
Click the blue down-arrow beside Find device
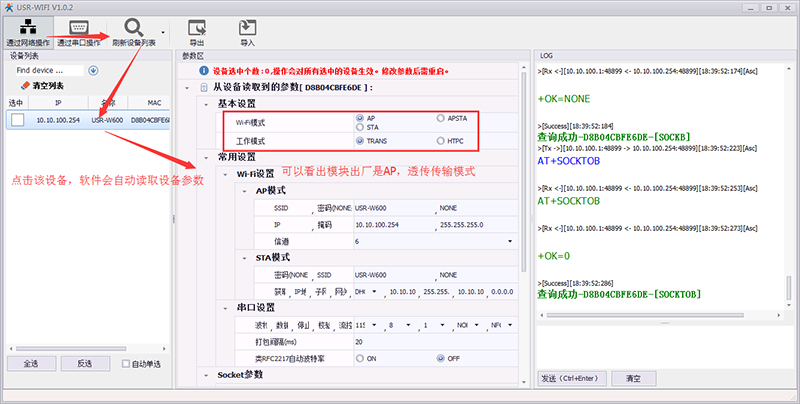[93, 71]
